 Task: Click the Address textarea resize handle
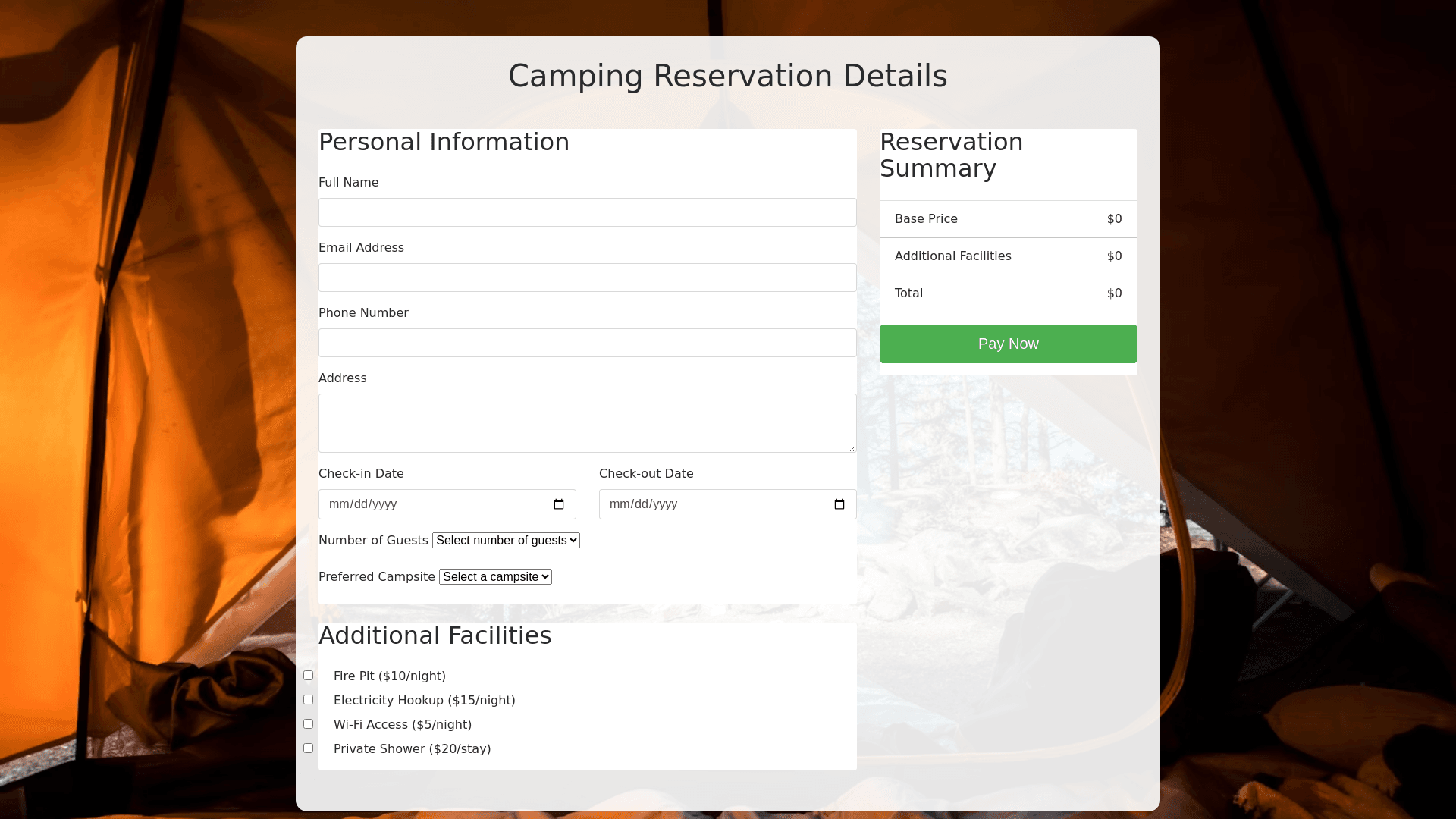coord(852,448)
